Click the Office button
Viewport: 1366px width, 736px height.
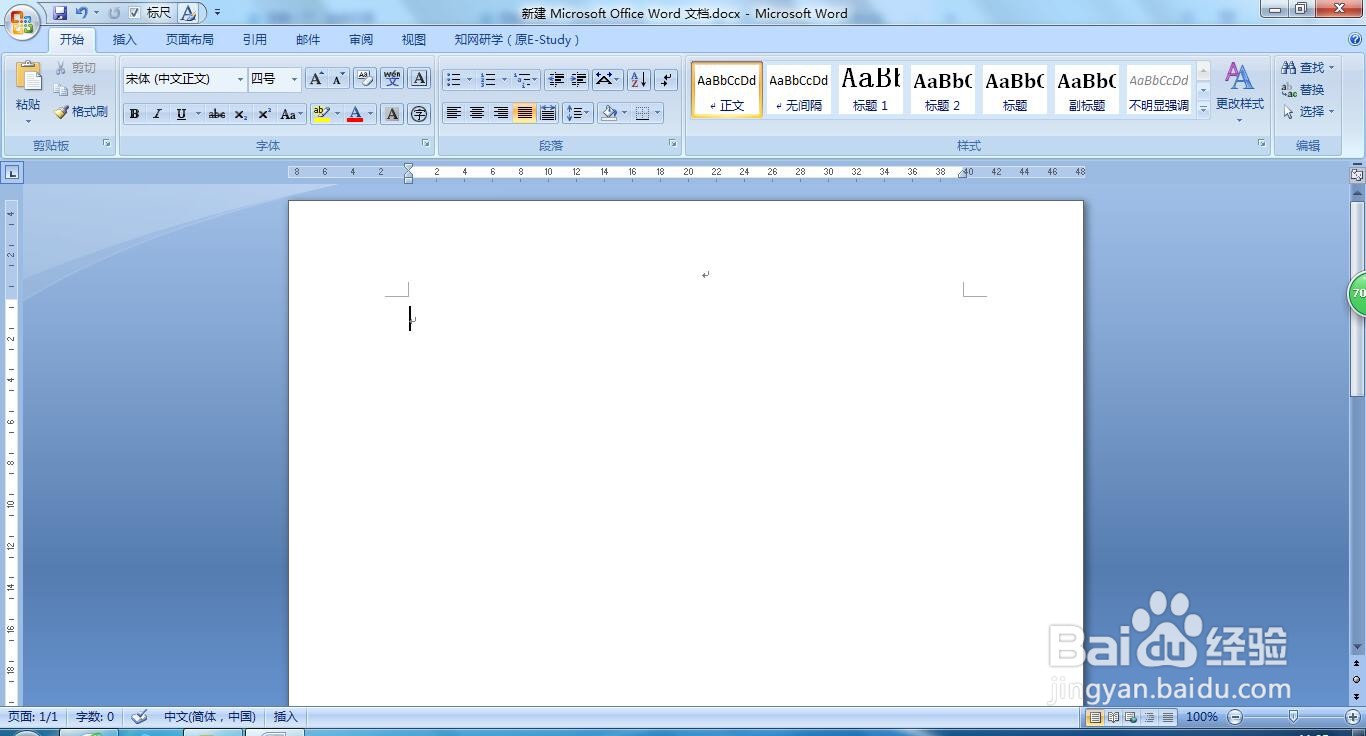22,22
